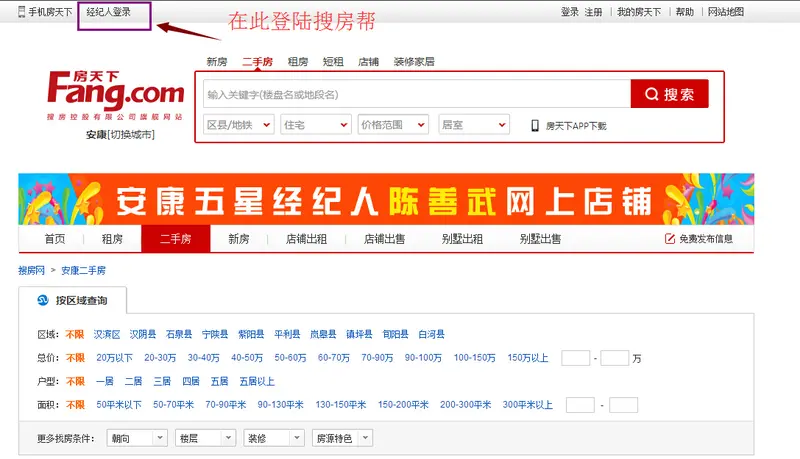Open 新房 in the navigation bar
The image size is (800, 459).
(239, 239)
